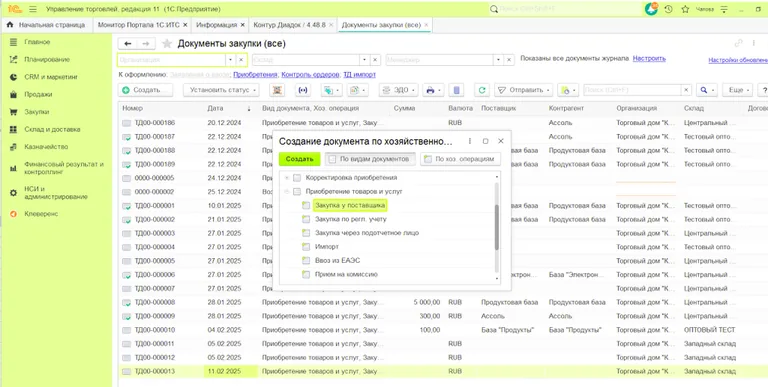The width and height of the screenshot is (768, 387).
Task: Click dialog list vertical scrollbar thumb
Action: pos(497,227)
